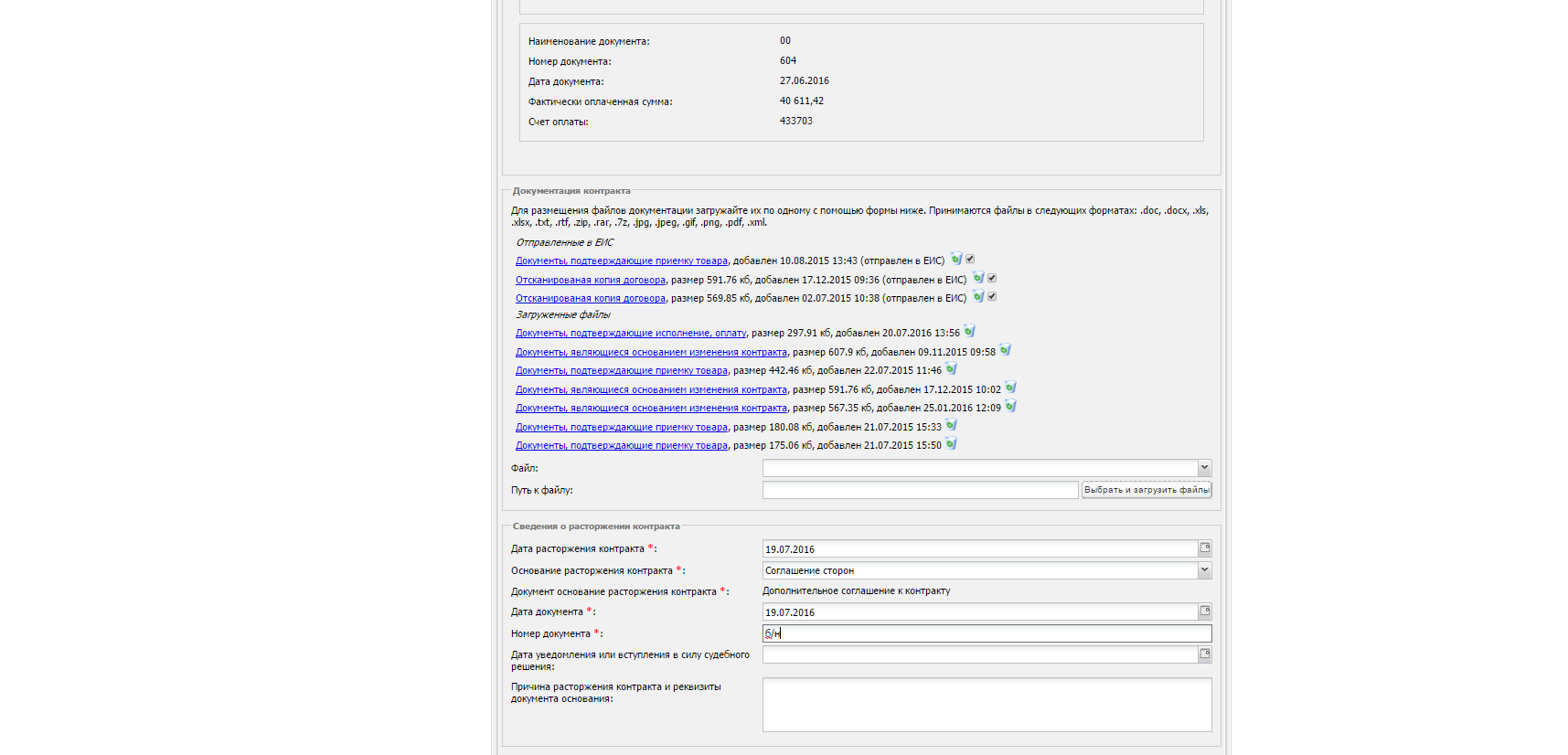Delete the 442.46 кб goods acceptance file
Viewport: 1568px width, 755px height.
951,369
